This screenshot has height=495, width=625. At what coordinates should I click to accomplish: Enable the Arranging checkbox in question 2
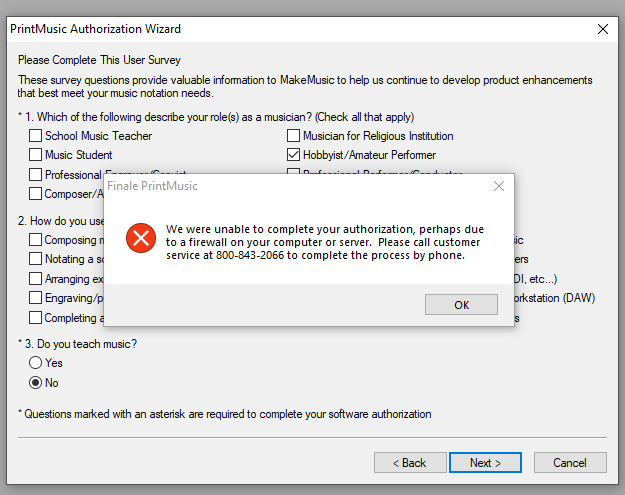(x=36, y=279)
